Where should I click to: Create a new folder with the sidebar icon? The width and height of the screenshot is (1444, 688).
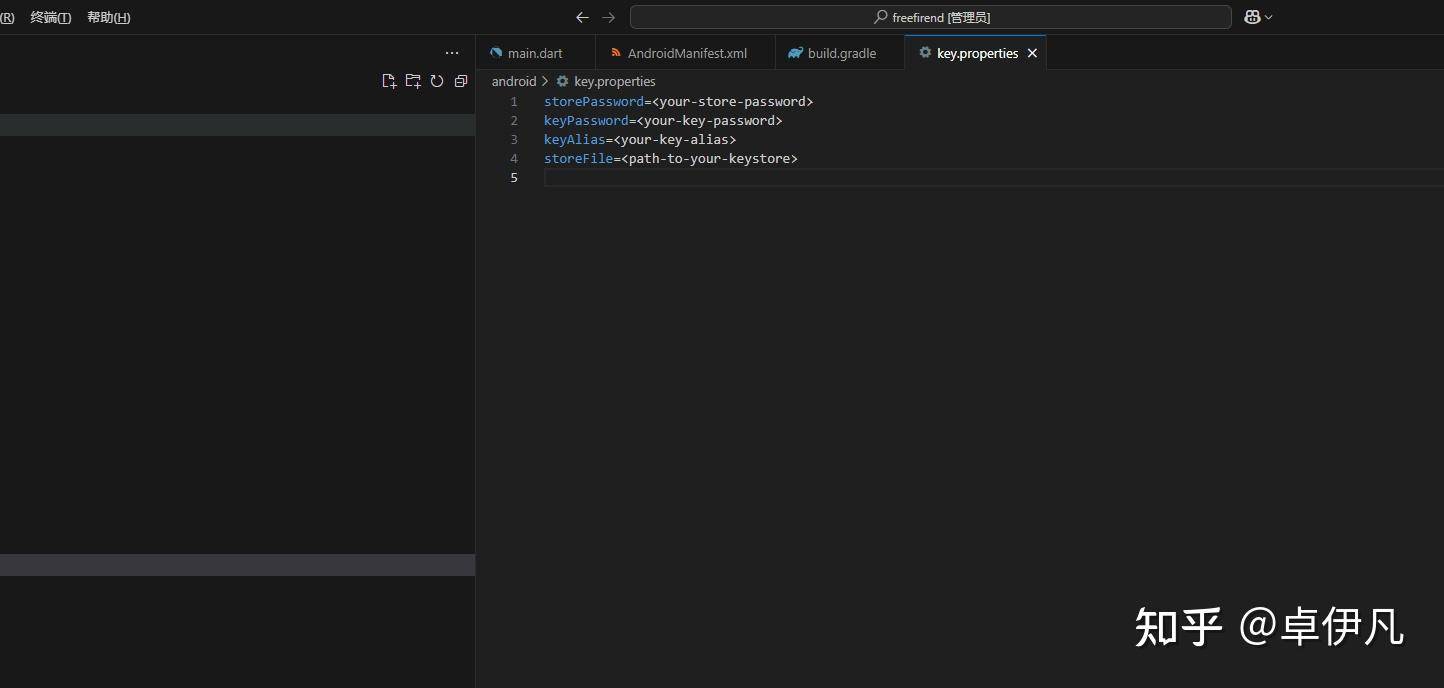click(x=413, y=81)
